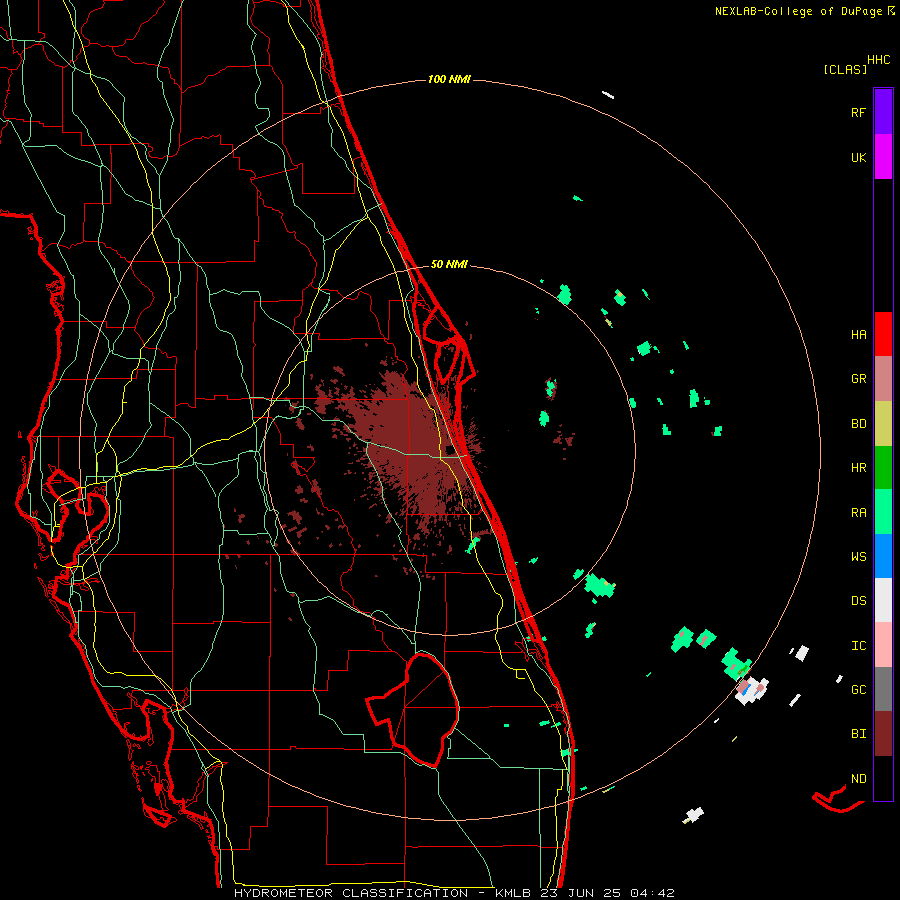Click the HHC product label
Image resolution: width=900 pixels, height=900 pixels.
879,60
